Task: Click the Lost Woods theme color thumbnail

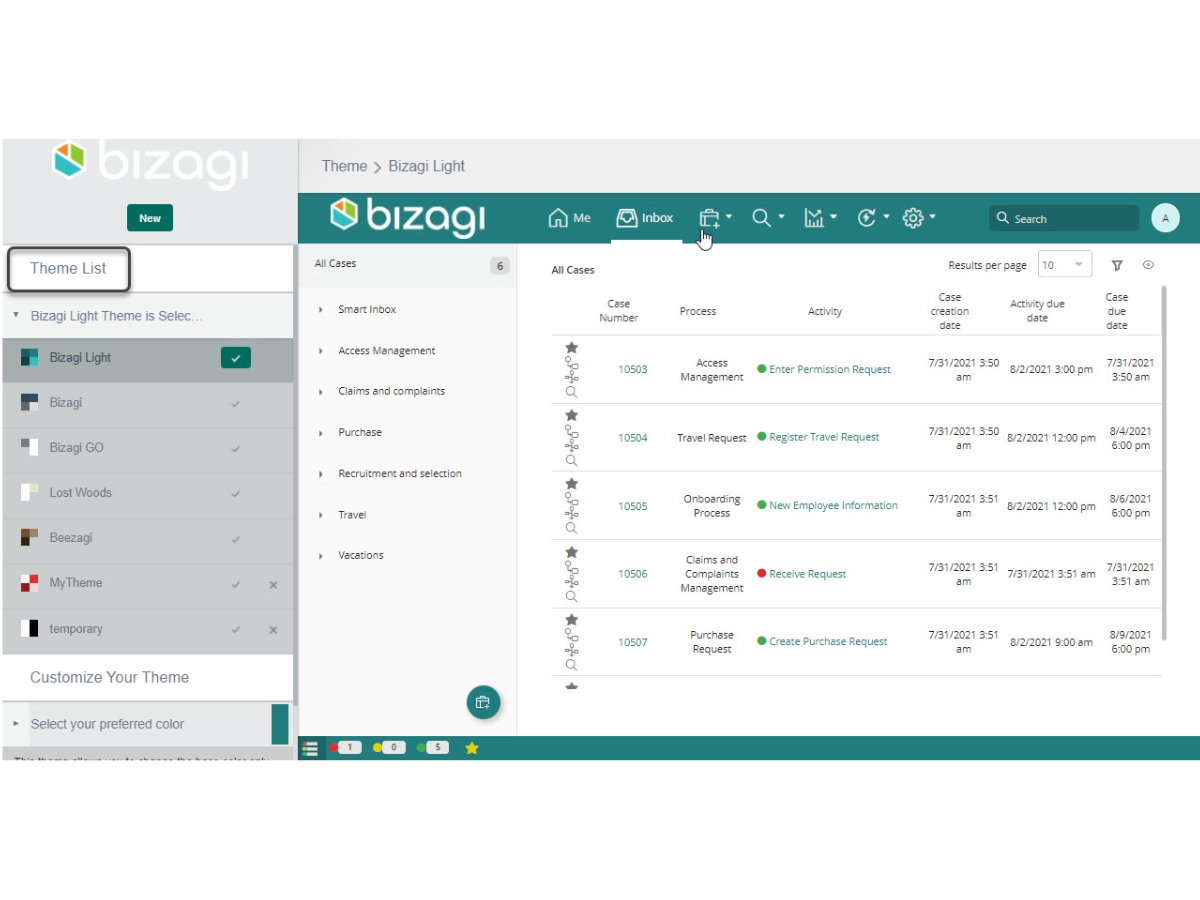Action: tap(30, 492)
